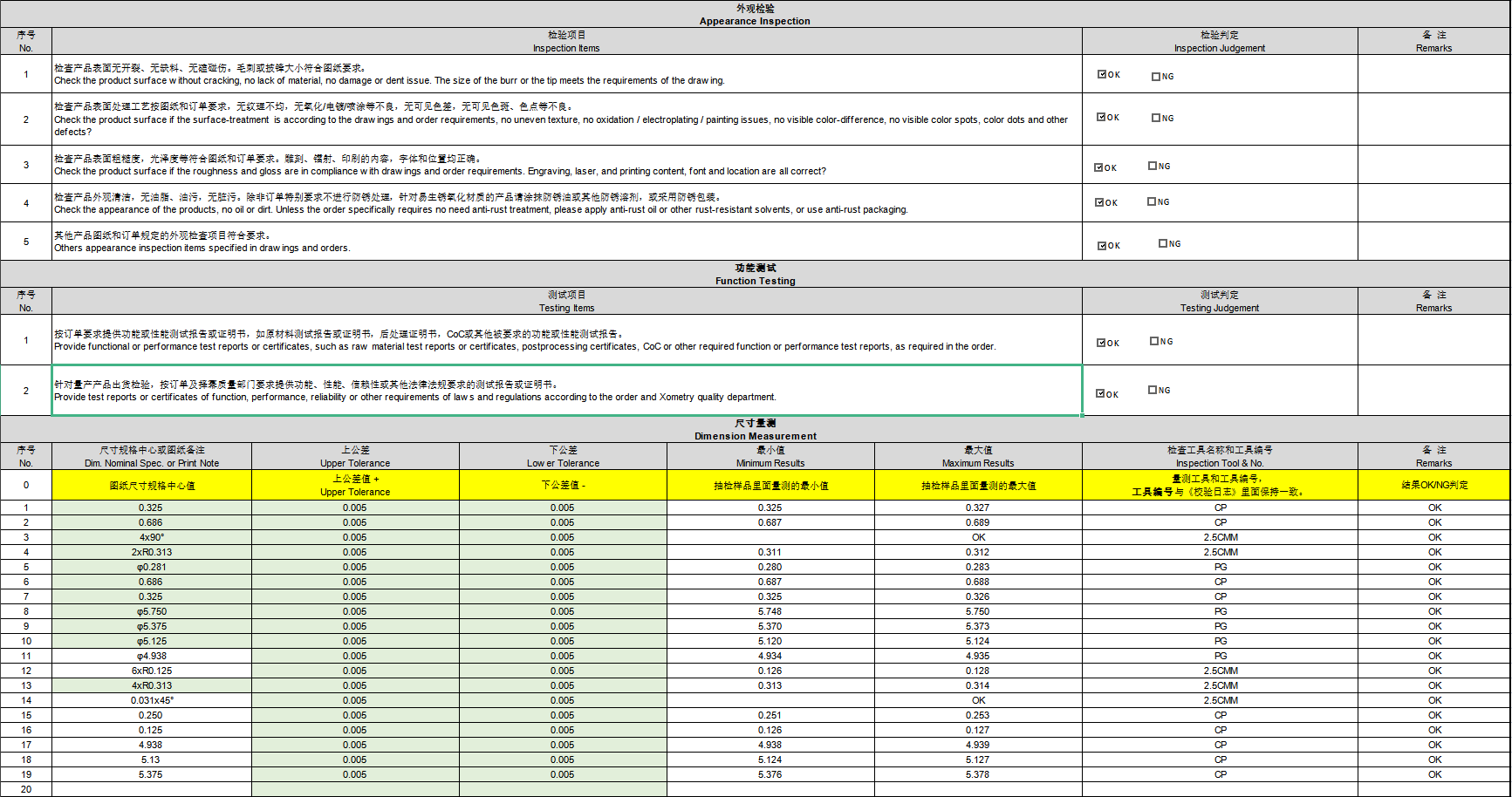The height and width of the screenshot is (797, 1512).
Task: Select nominal spec cell '6xR0.125'
Action: tap(152, 671)
